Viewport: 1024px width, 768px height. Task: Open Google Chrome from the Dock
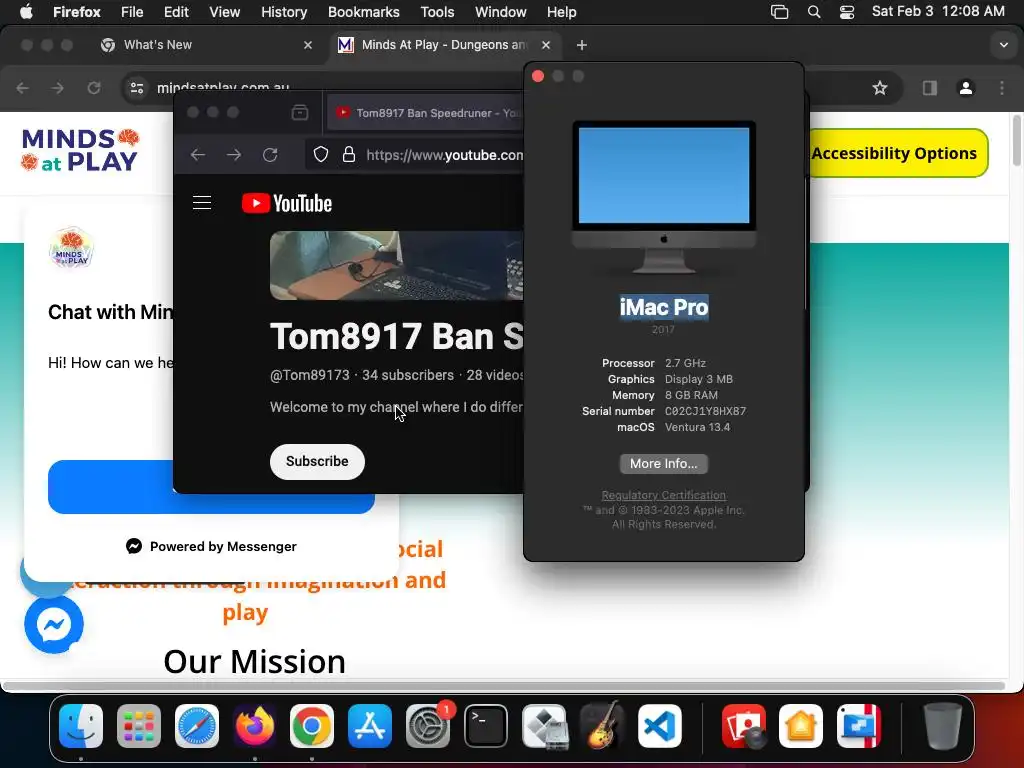click(x=312, y=726)
